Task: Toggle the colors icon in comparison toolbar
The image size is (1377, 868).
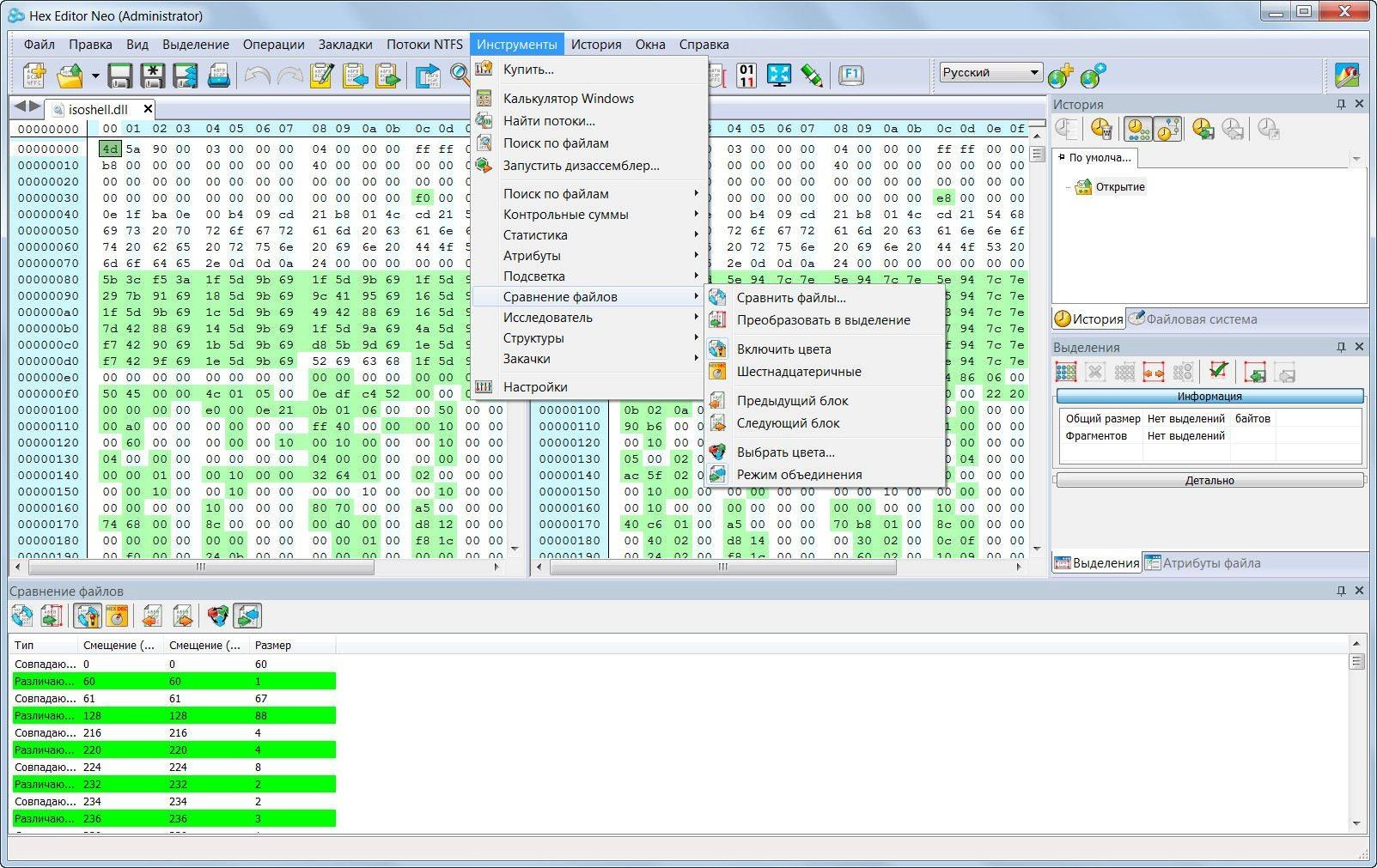Action: [x=88, y=616]
